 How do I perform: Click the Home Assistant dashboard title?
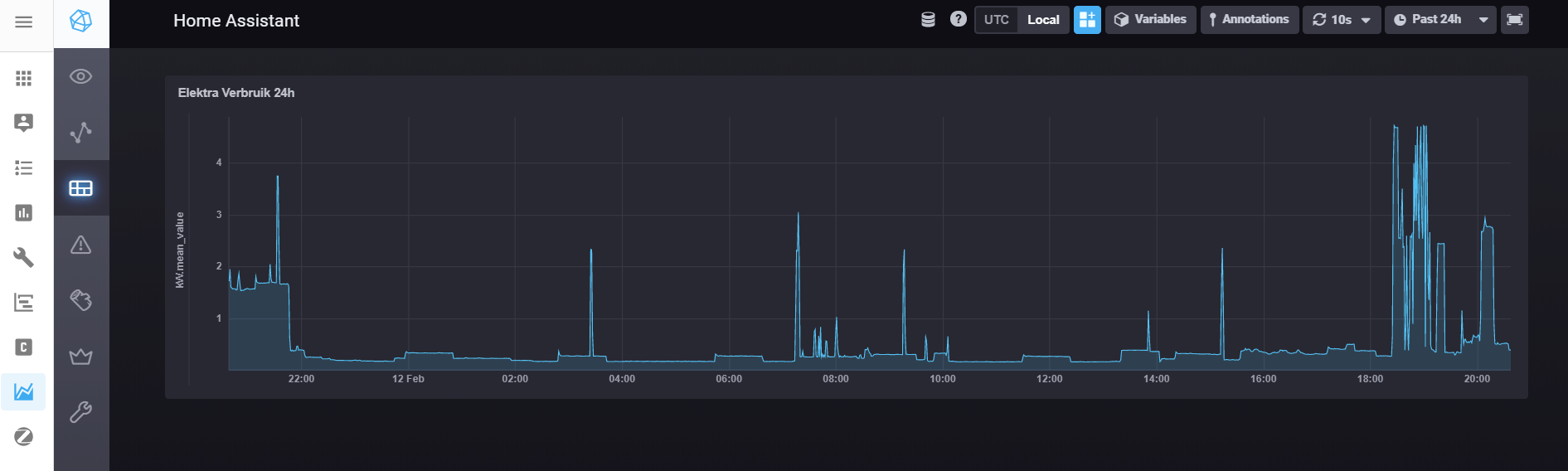(236, 21)
